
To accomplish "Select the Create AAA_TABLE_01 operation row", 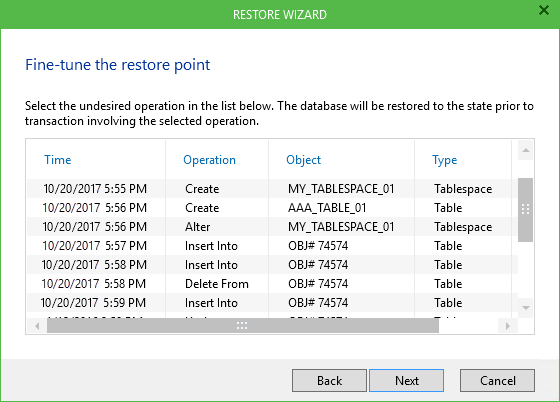I will coord(272,207).
